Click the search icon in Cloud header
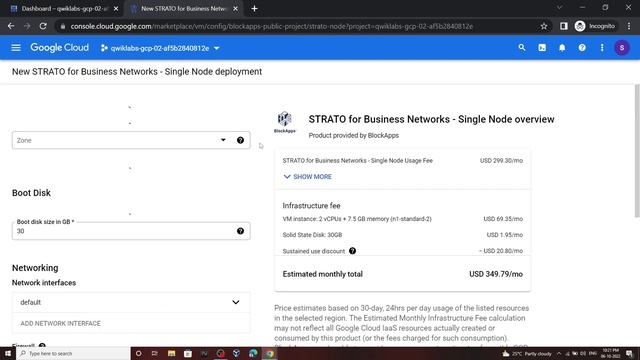Image resolution: width=640 pixels, height=360 pixels. tap(522, 48)
